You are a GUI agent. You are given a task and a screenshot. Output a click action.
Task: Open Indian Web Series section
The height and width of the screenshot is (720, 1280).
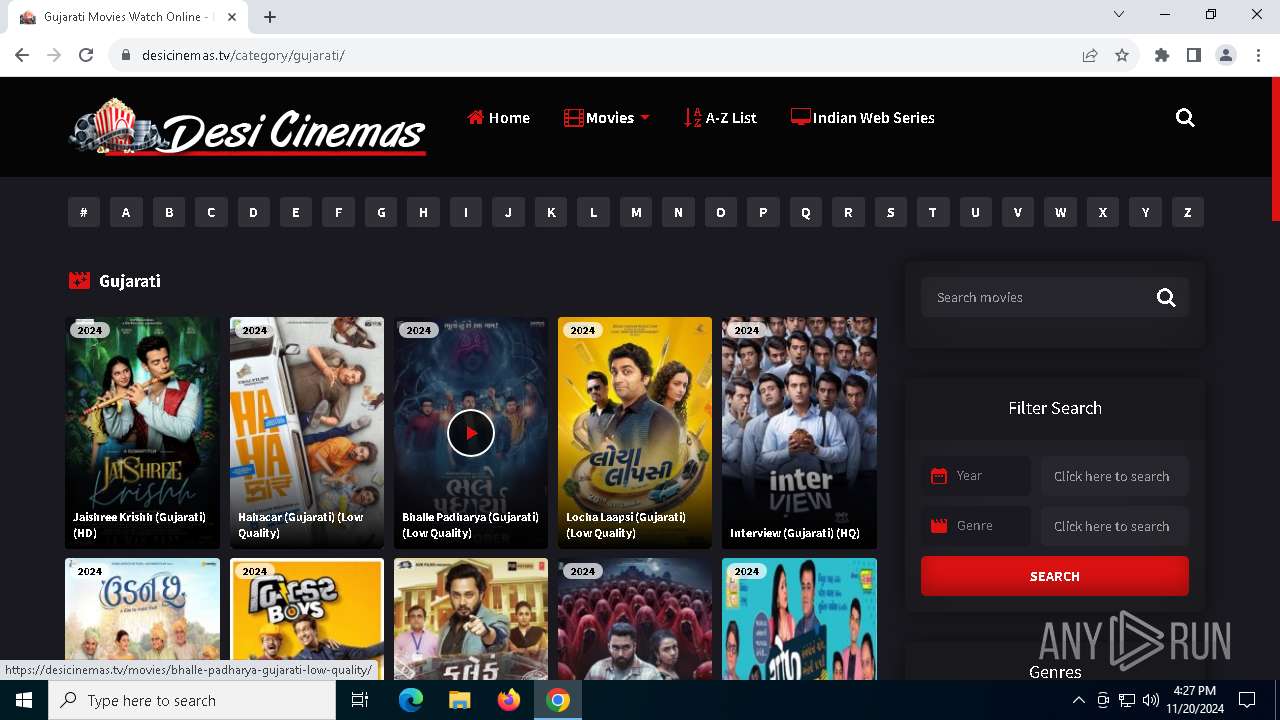pos(862,118)
